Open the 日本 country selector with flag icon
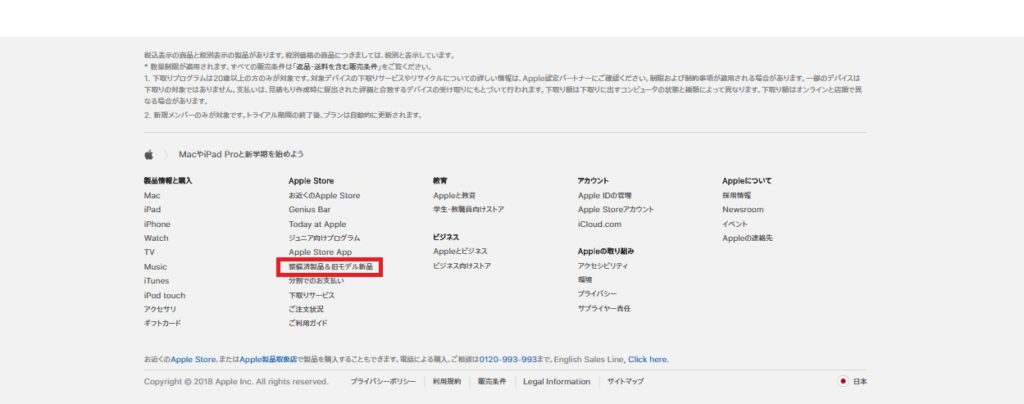 pos(854,382)
